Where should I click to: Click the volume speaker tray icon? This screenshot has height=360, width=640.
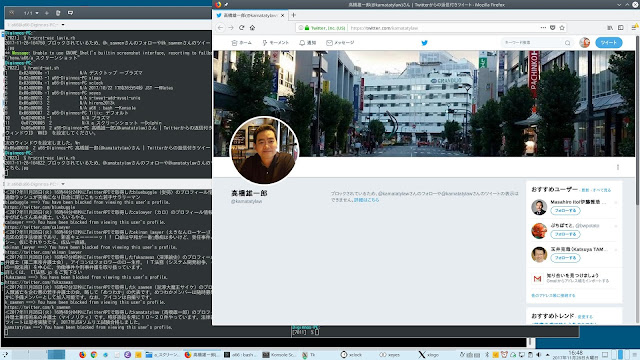[539, 355]
